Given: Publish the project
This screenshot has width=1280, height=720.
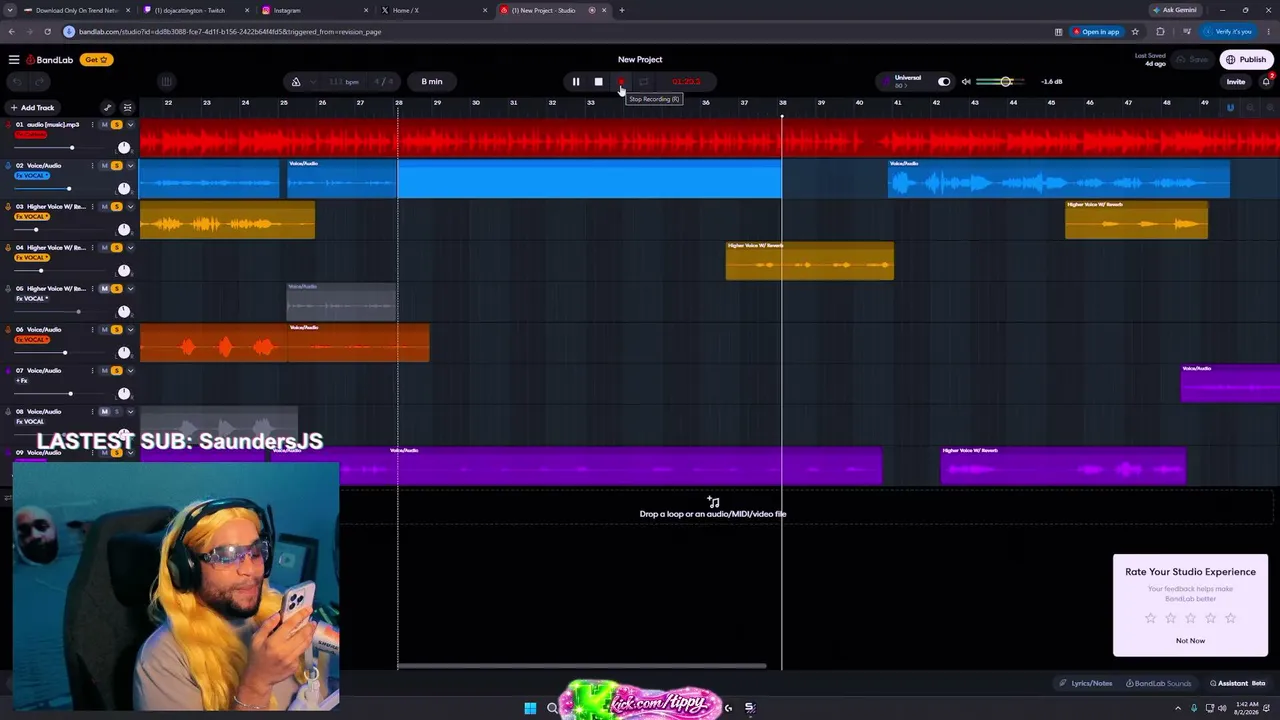Looking at the screenshot, I should pos(1246,60).
